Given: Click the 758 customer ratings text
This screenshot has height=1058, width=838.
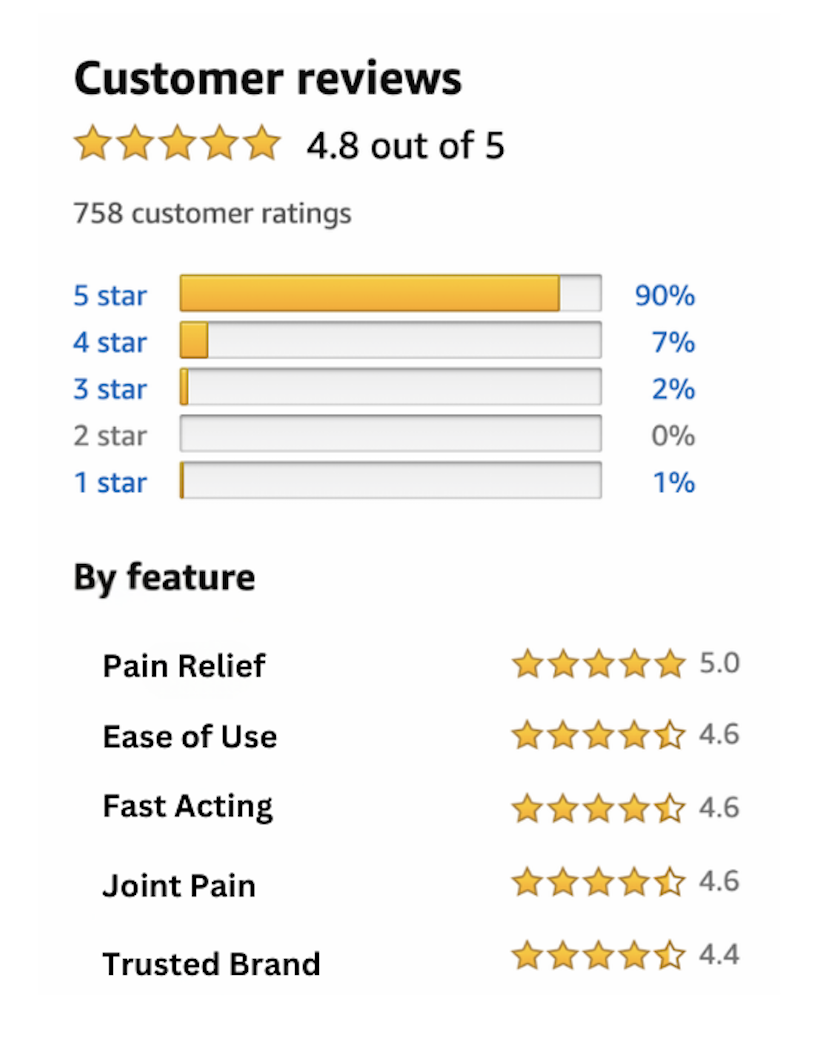Looking at the screenshot, I should [212, 213].
